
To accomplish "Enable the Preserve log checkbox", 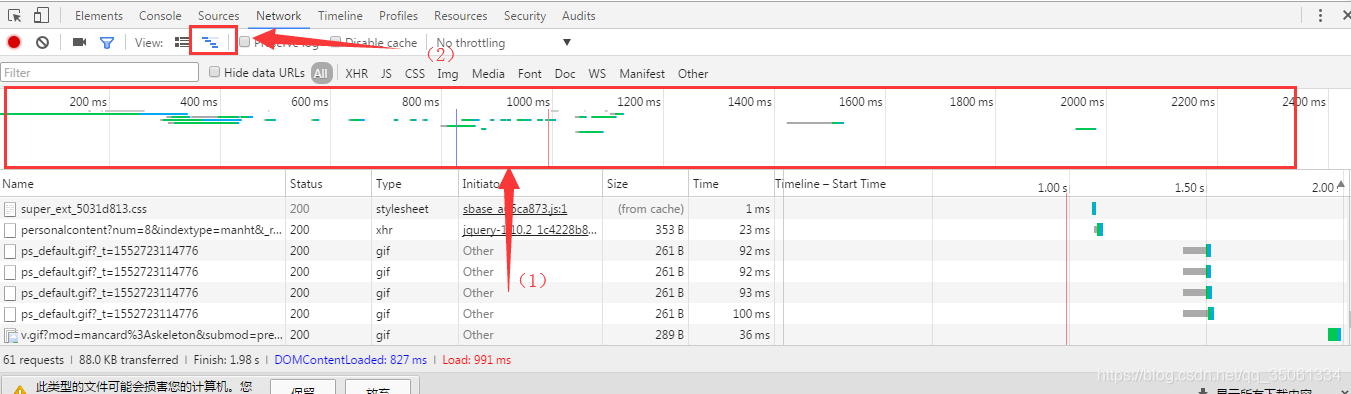I will coord(244,42).
